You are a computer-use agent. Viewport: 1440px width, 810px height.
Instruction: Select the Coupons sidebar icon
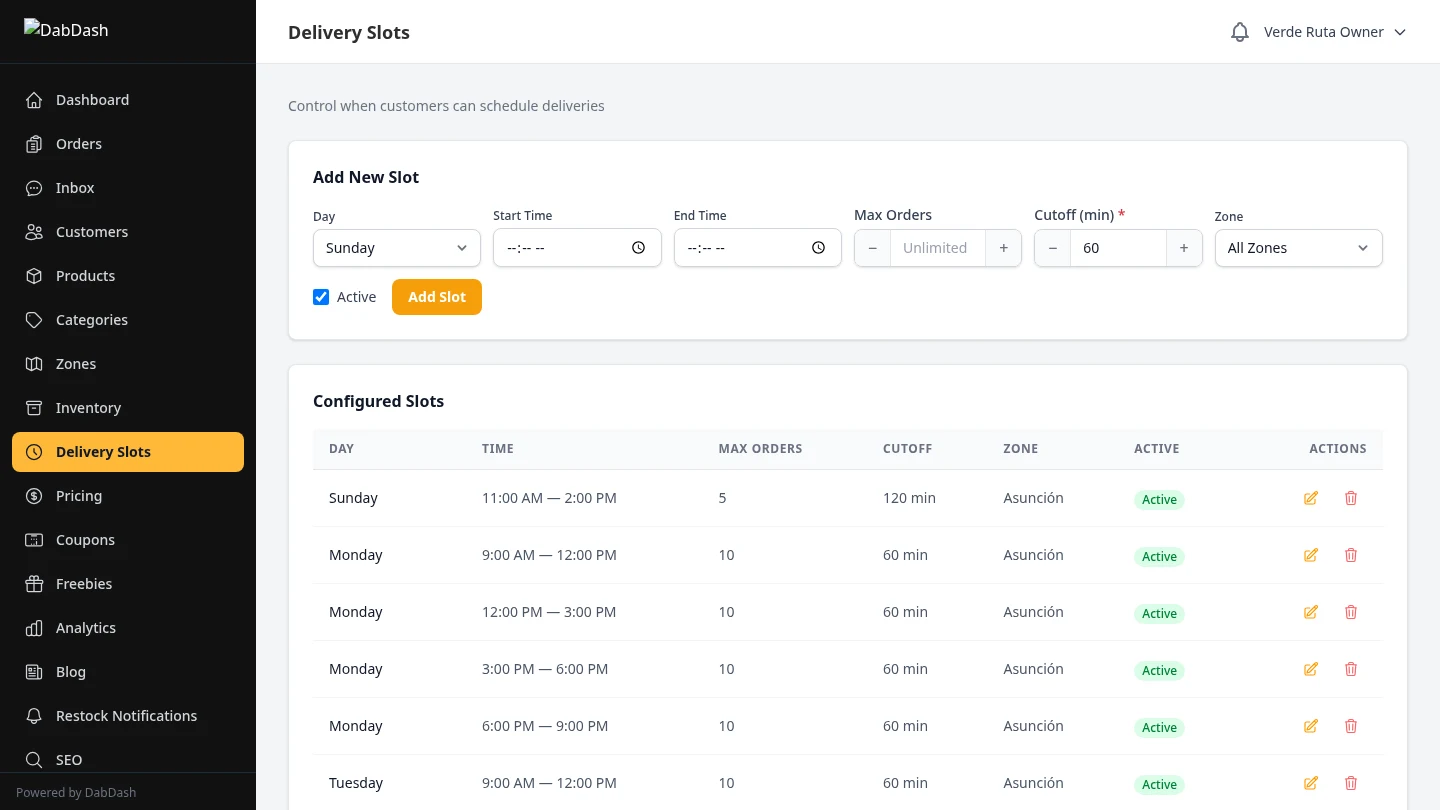click(x=33, y=539)
